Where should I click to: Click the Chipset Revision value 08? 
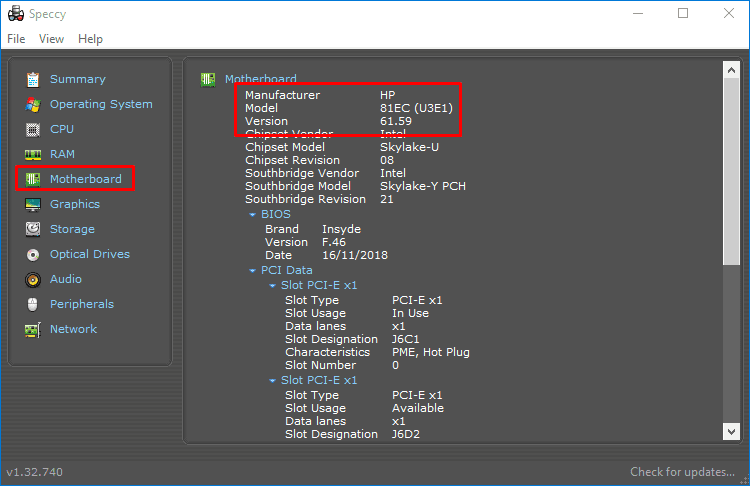(x=387, y=160)
